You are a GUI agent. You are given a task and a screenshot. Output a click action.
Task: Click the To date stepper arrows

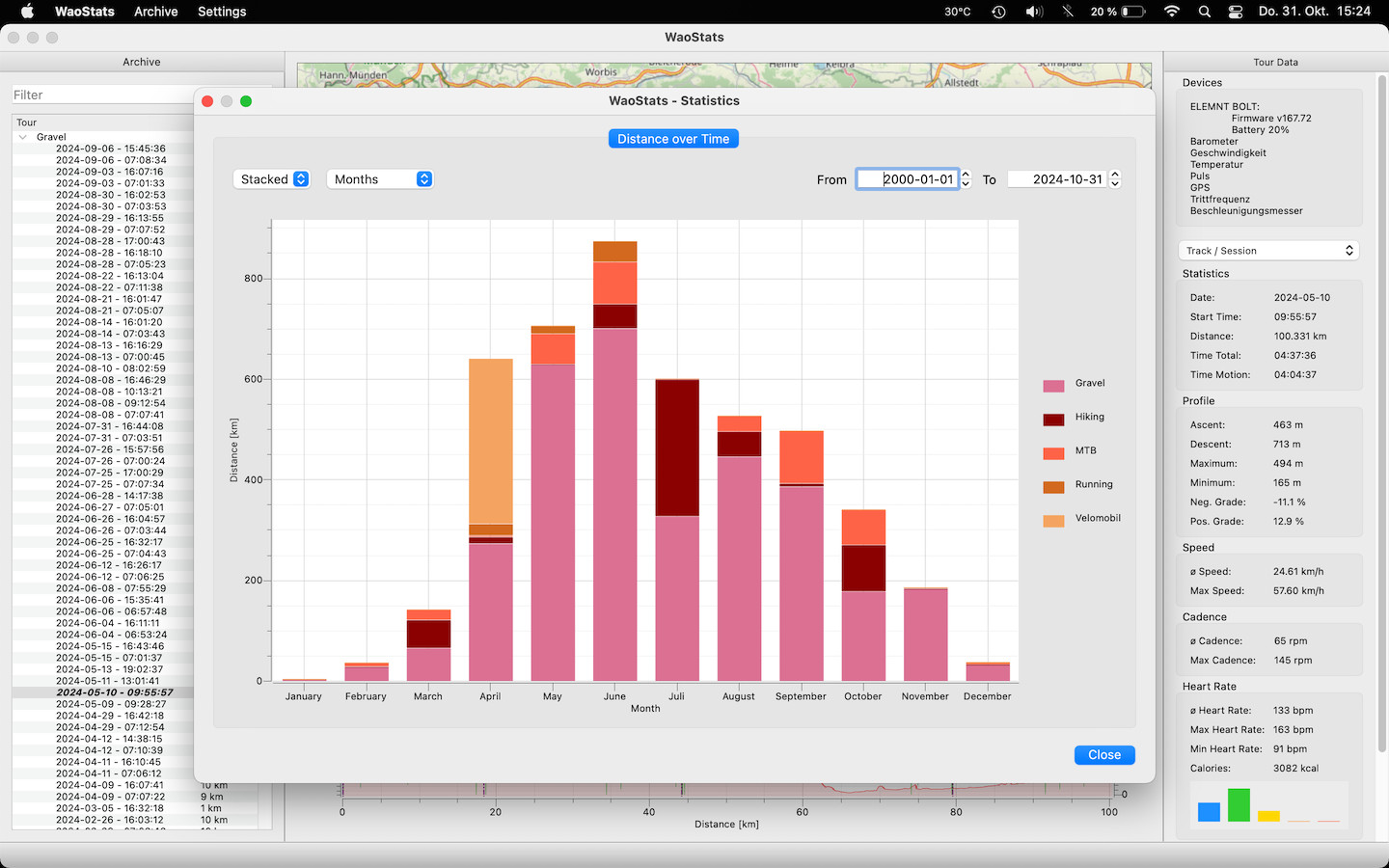click(1116, 179)
